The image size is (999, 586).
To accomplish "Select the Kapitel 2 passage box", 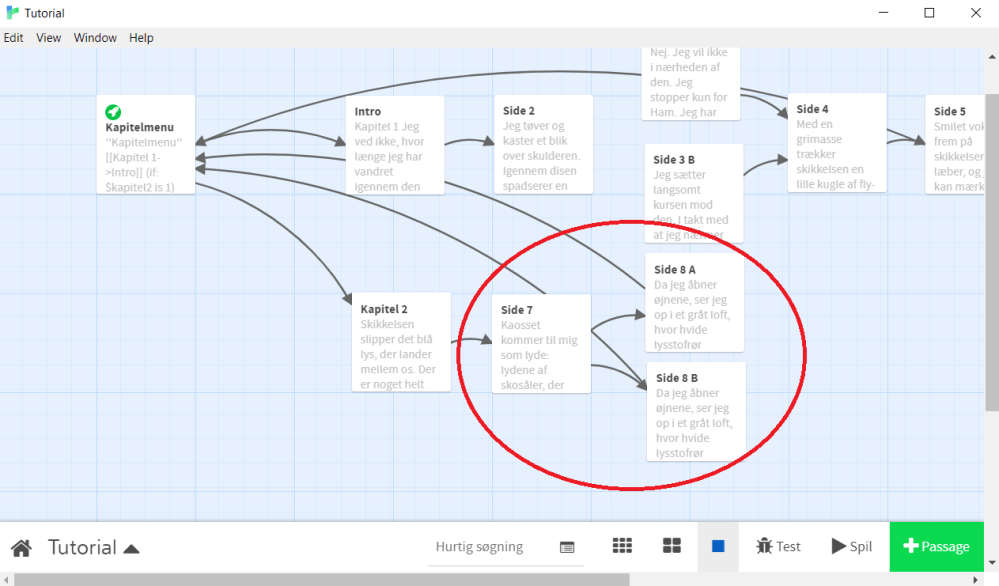I will coord(400,342).
